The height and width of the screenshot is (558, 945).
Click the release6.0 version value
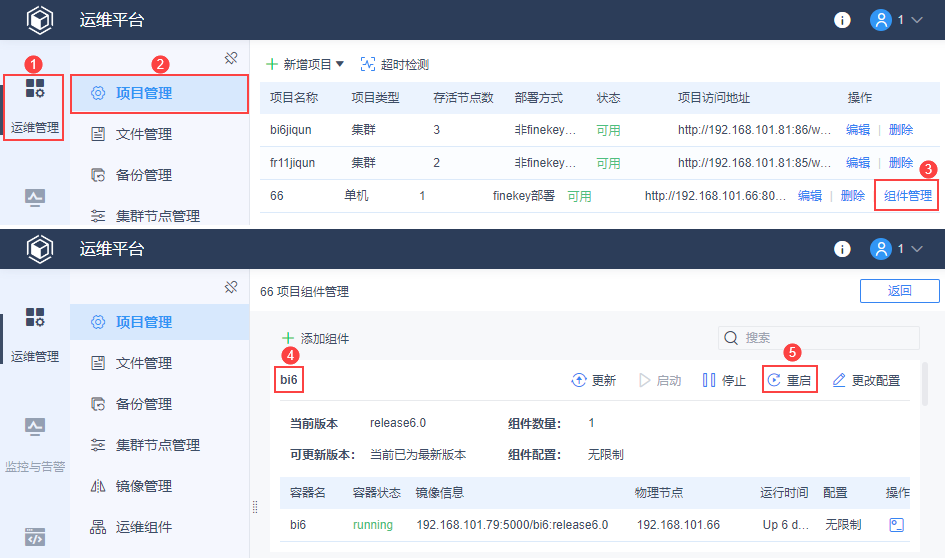click(398, 423)
